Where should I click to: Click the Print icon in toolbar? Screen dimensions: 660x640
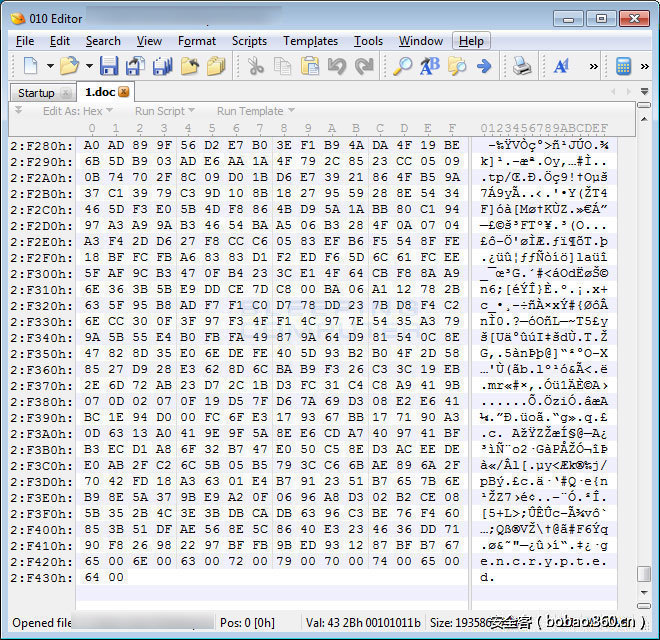pos(522,66)
